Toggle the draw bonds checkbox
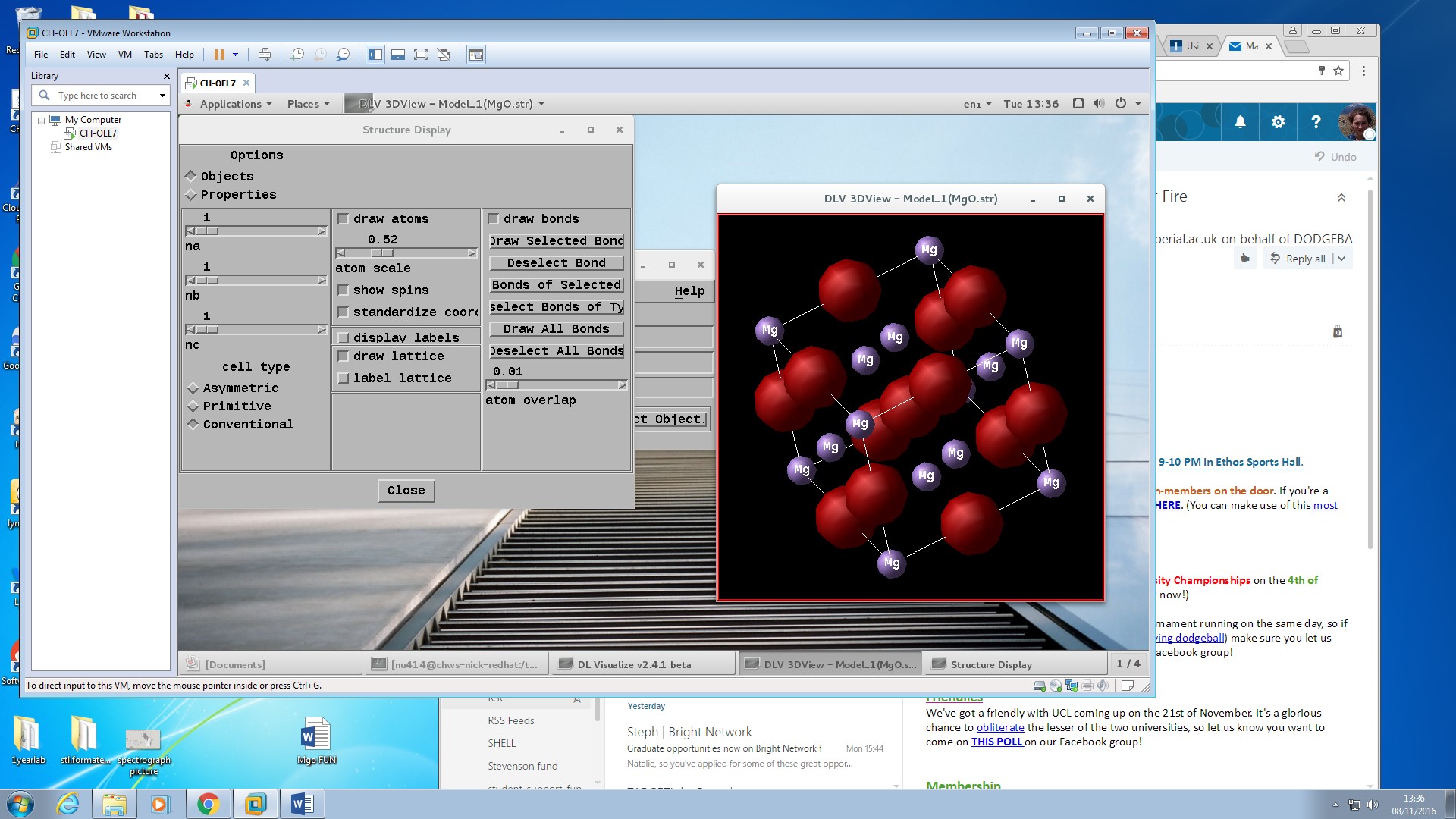1456x819 pixels. pos(494,219)
